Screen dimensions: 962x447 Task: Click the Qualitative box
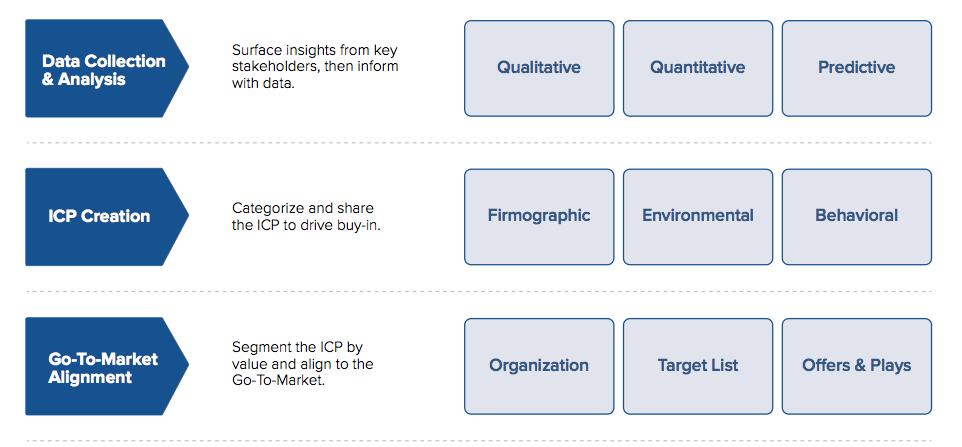point(539,68)
